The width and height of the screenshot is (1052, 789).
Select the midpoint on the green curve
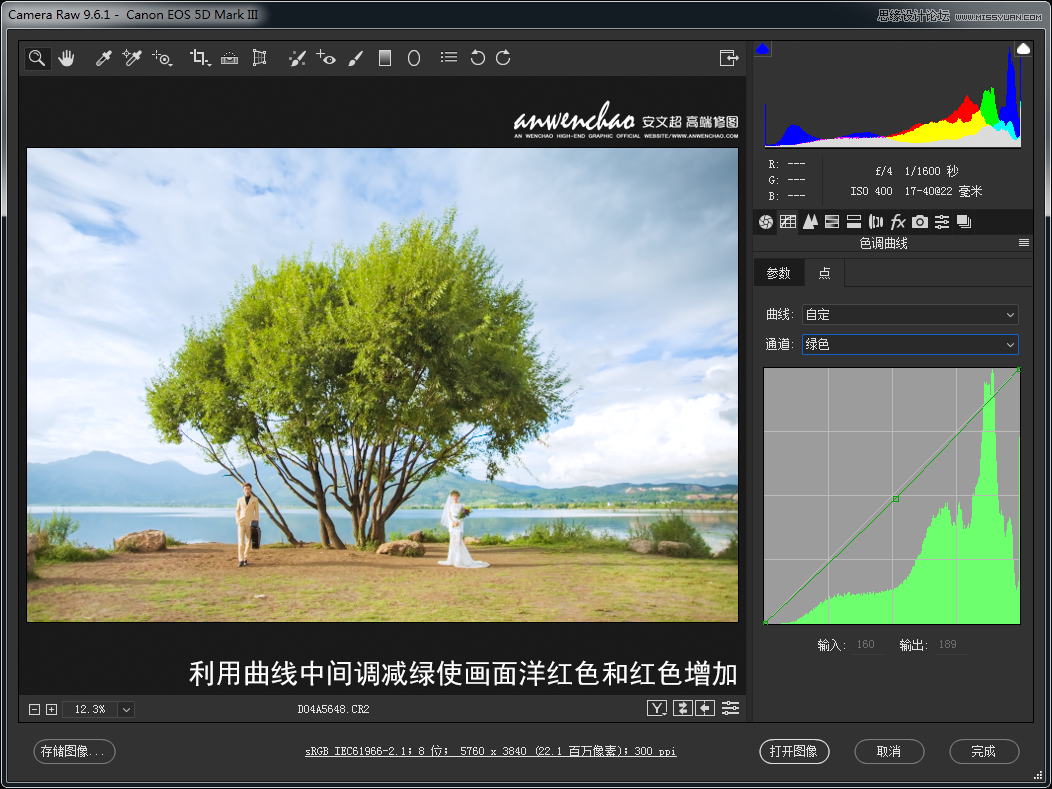point(896,499)
